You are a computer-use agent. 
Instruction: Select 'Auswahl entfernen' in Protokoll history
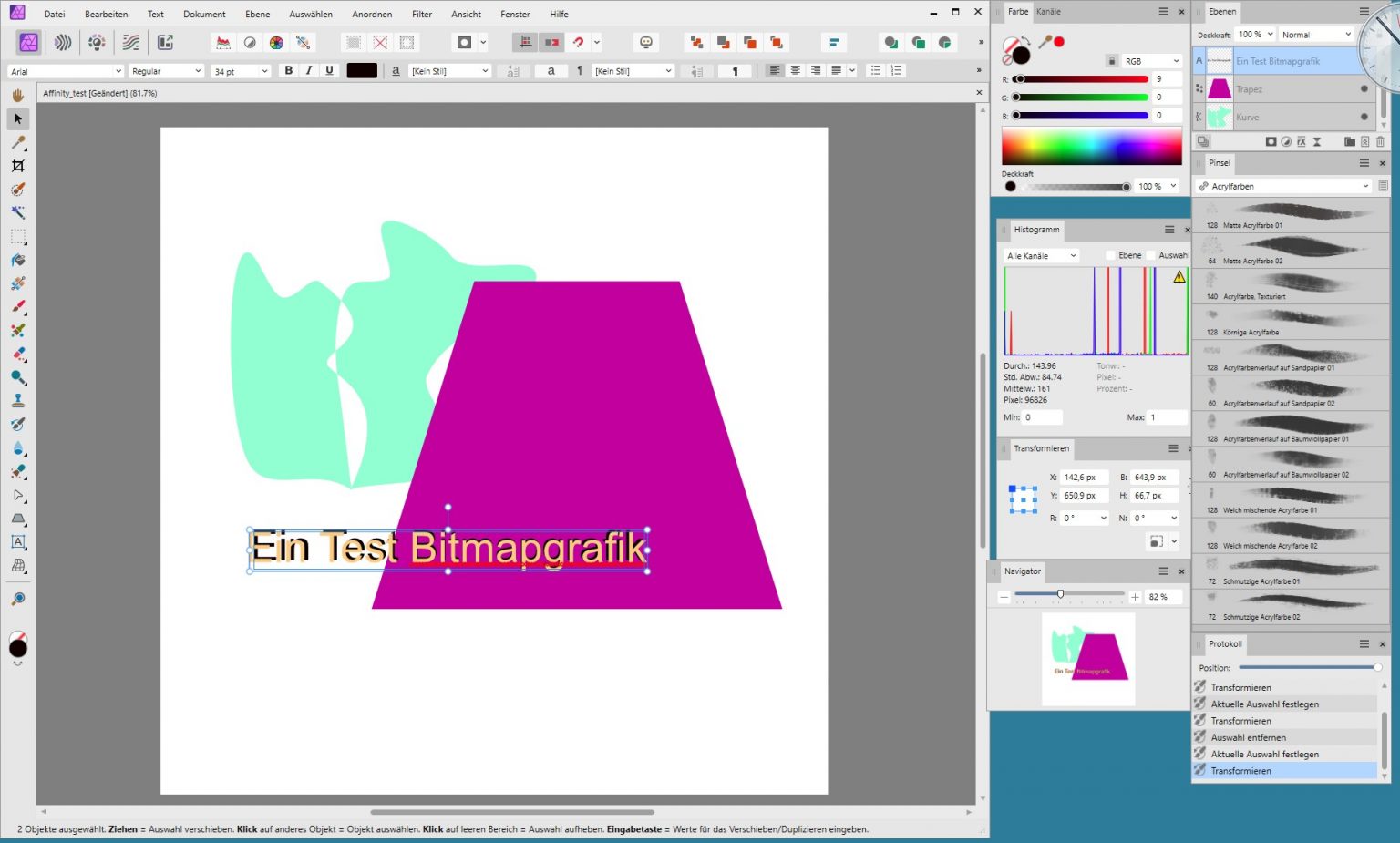1285,737
